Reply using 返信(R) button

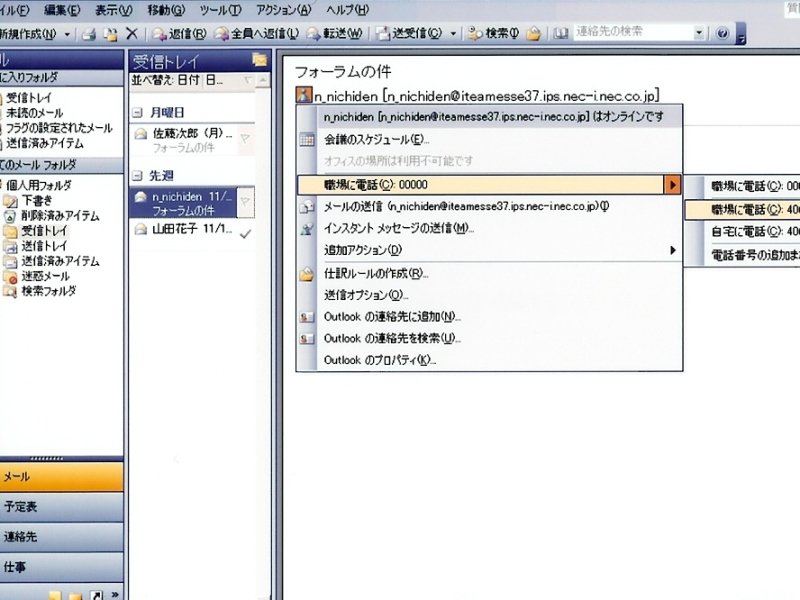(180, 34)
